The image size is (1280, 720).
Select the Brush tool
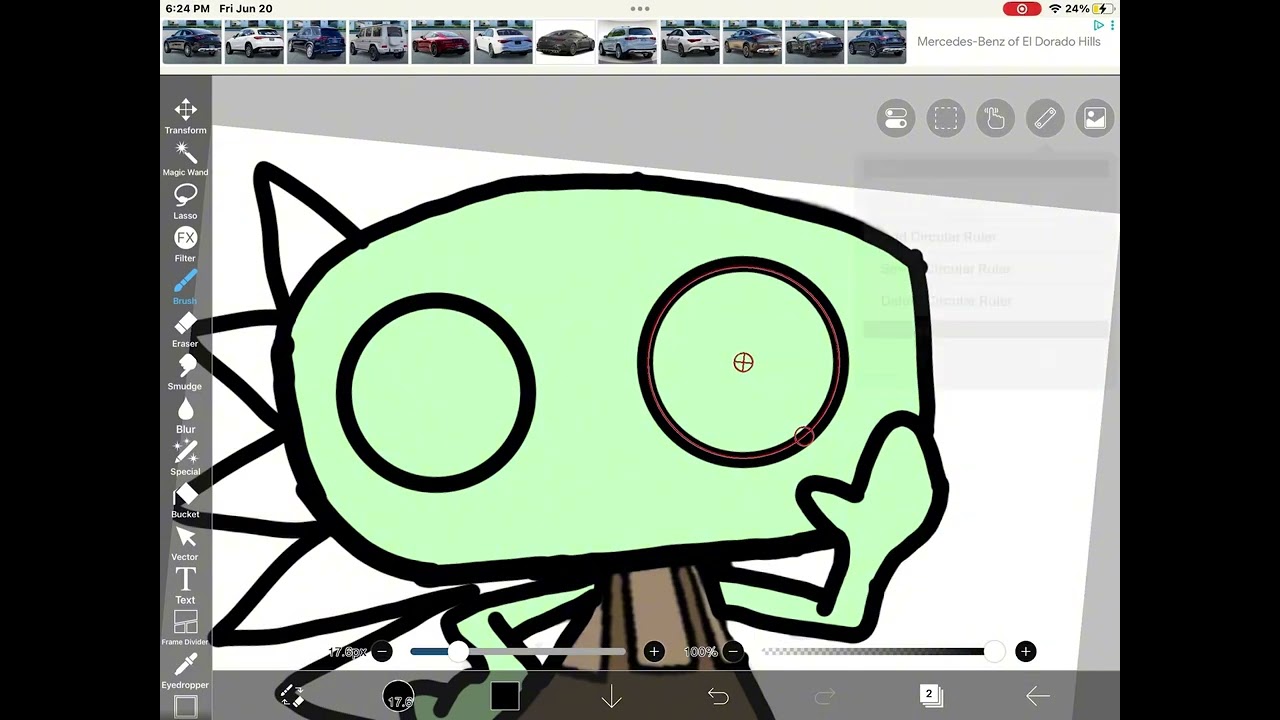(x=185, y=288)
